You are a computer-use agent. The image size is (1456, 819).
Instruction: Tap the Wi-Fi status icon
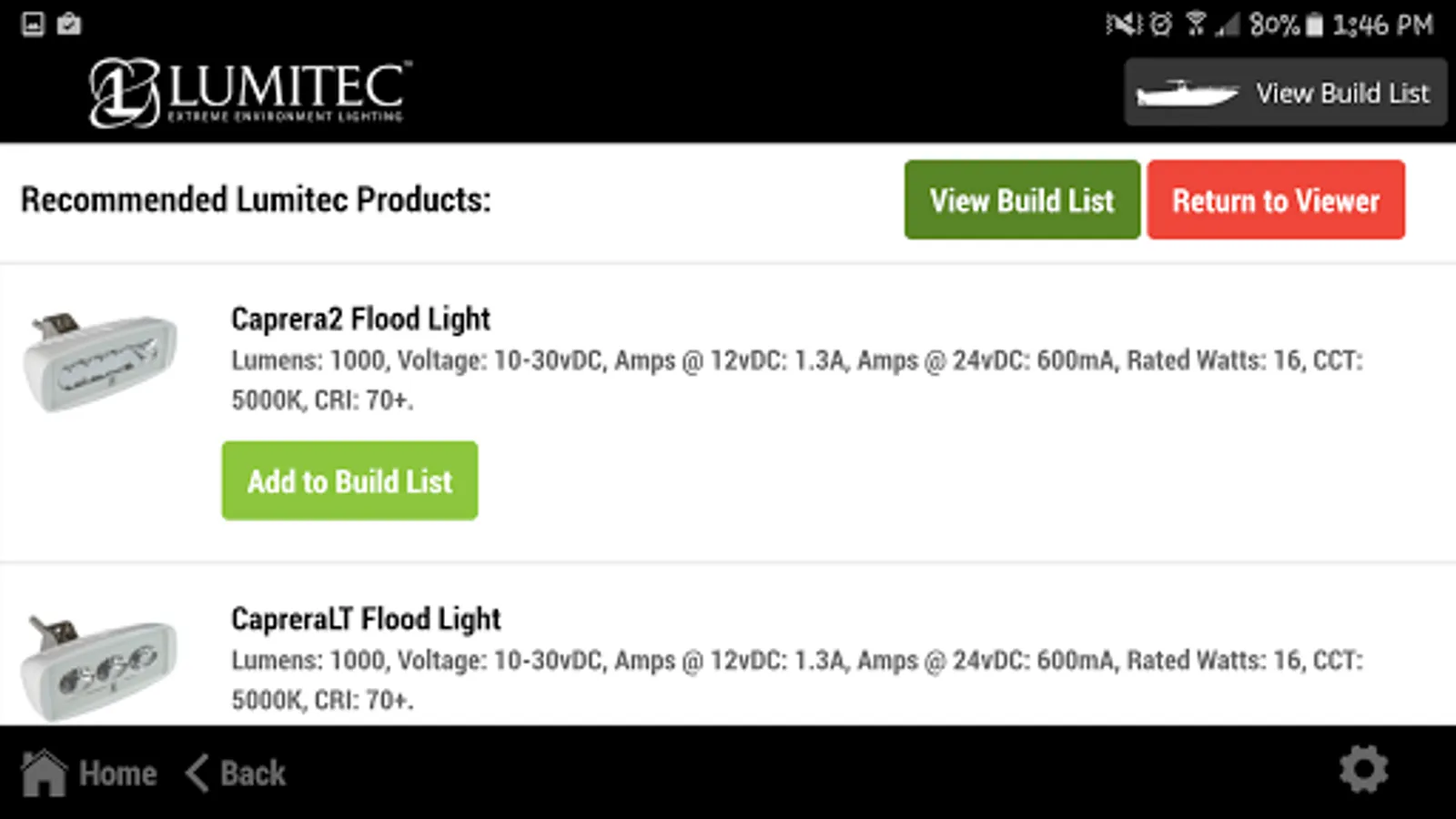pos(1196,25)
